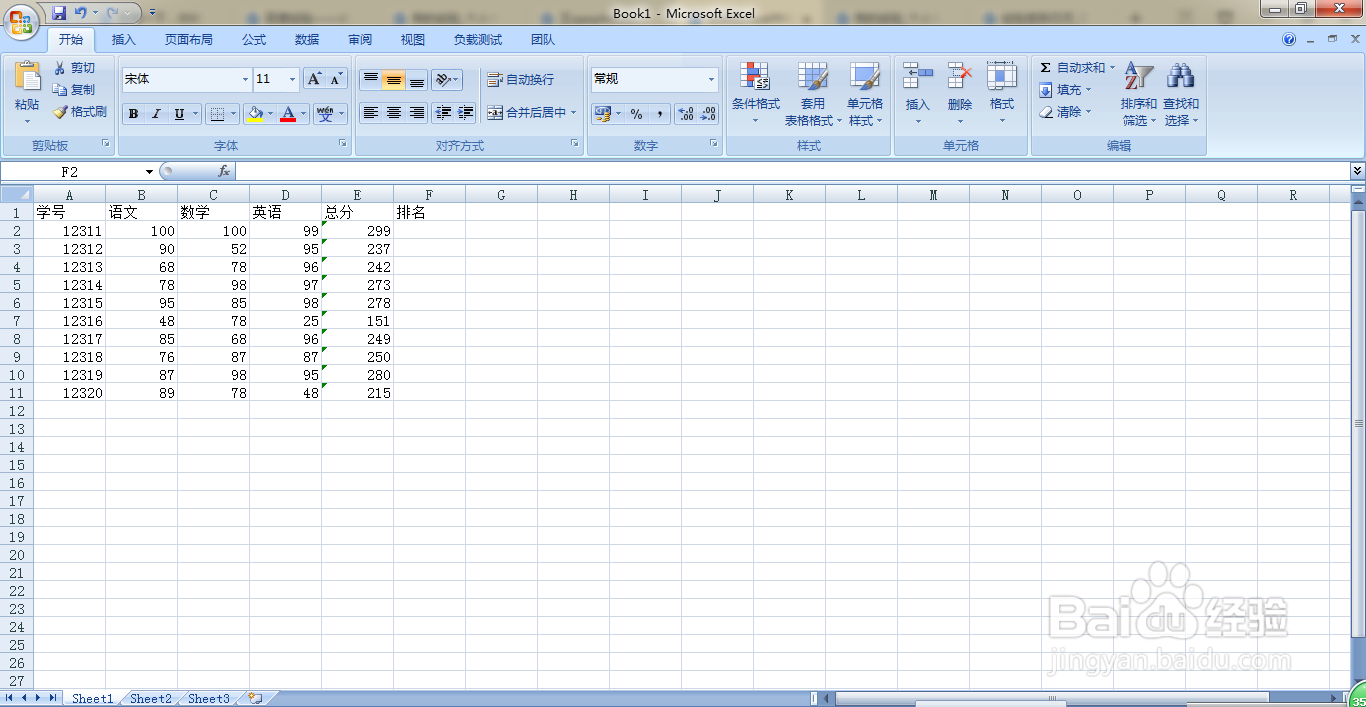Toggle middle vertical alignment

(x=394, y=80)
